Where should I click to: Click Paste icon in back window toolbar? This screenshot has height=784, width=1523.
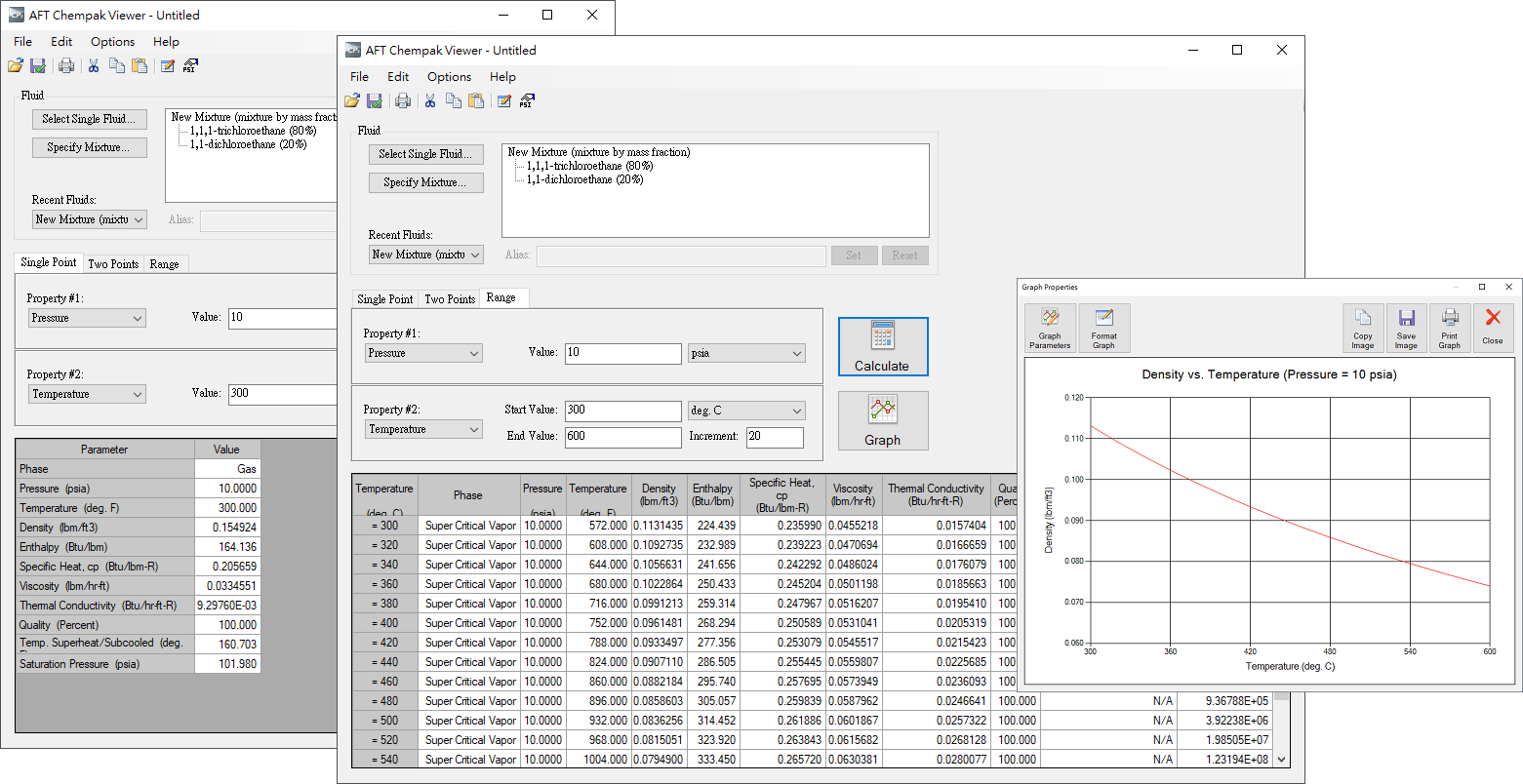[x=140, y=66]
